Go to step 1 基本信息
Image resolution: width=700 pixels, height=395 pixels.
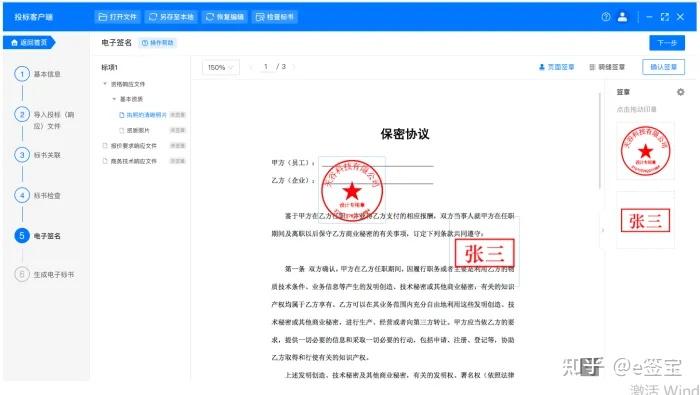pos(38,74)
